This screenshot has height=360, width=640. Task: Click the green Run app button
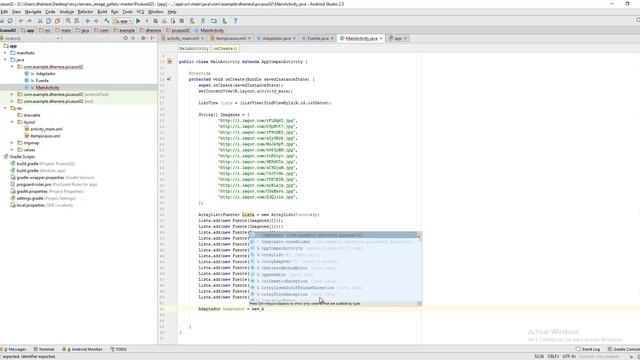point(138,21)
